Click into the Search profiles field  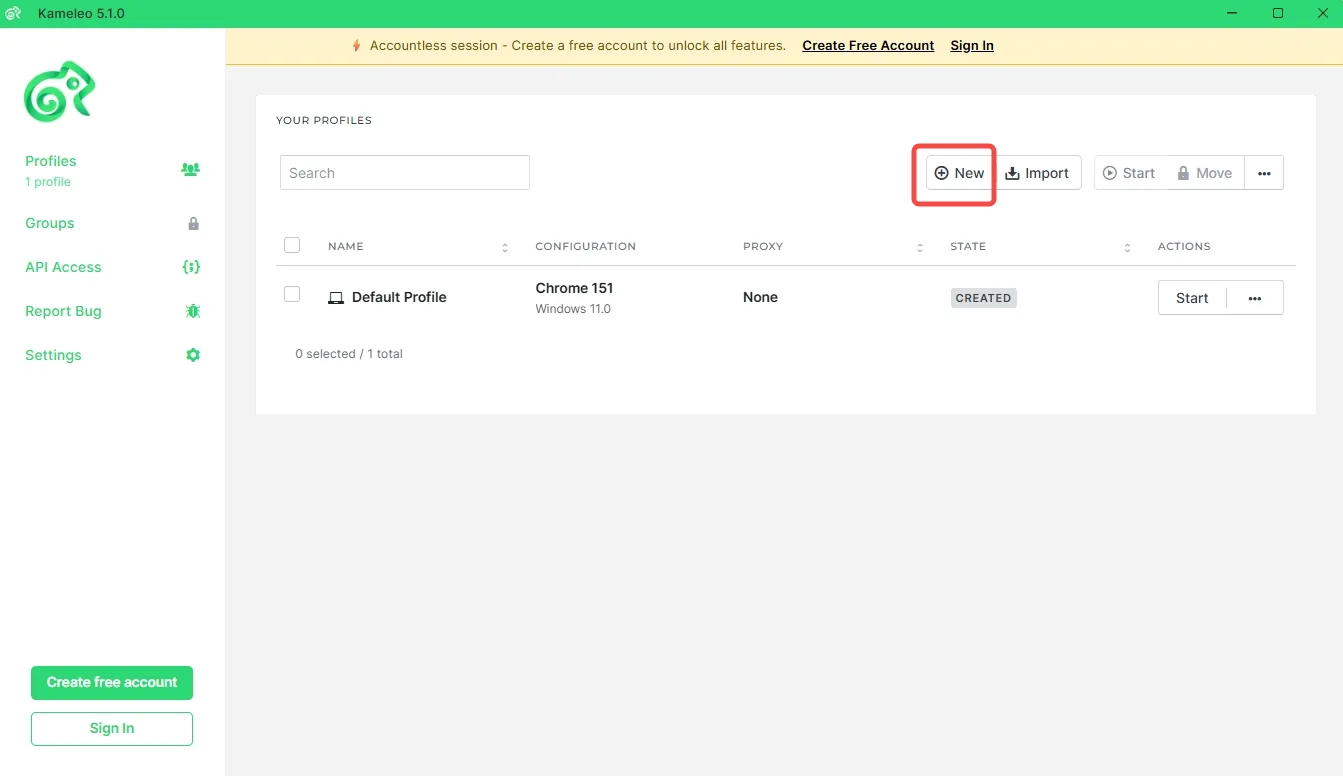click(405, 173)
